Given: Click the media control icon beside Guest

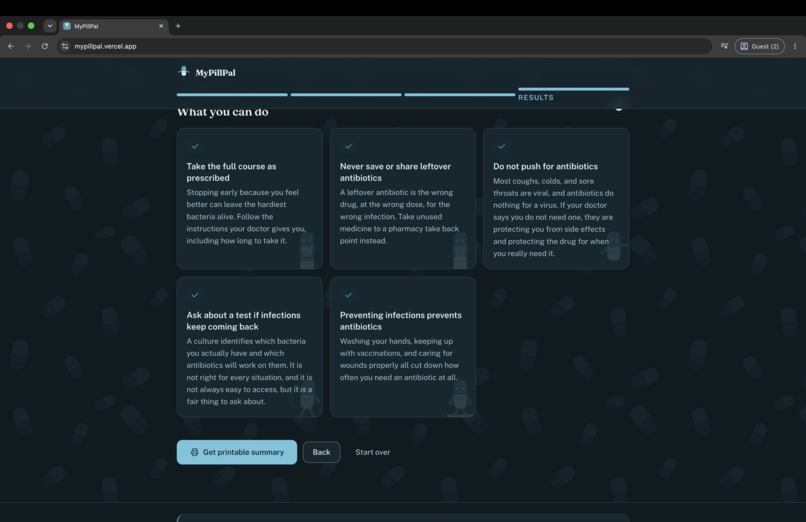Looking at the screenshot, I should 724,46.
